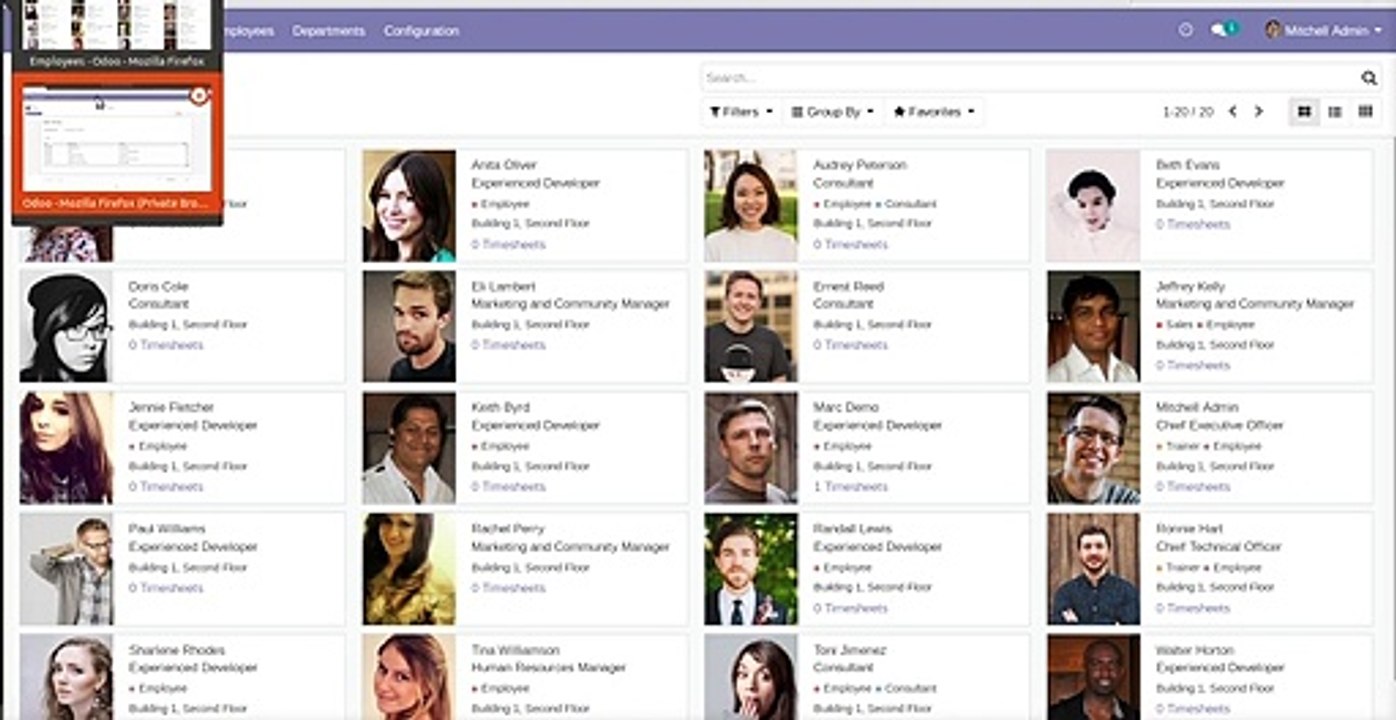The image size is (1396, 720).
Task: Open Mitchell Admin user menu
Action: coord(1323,30)
